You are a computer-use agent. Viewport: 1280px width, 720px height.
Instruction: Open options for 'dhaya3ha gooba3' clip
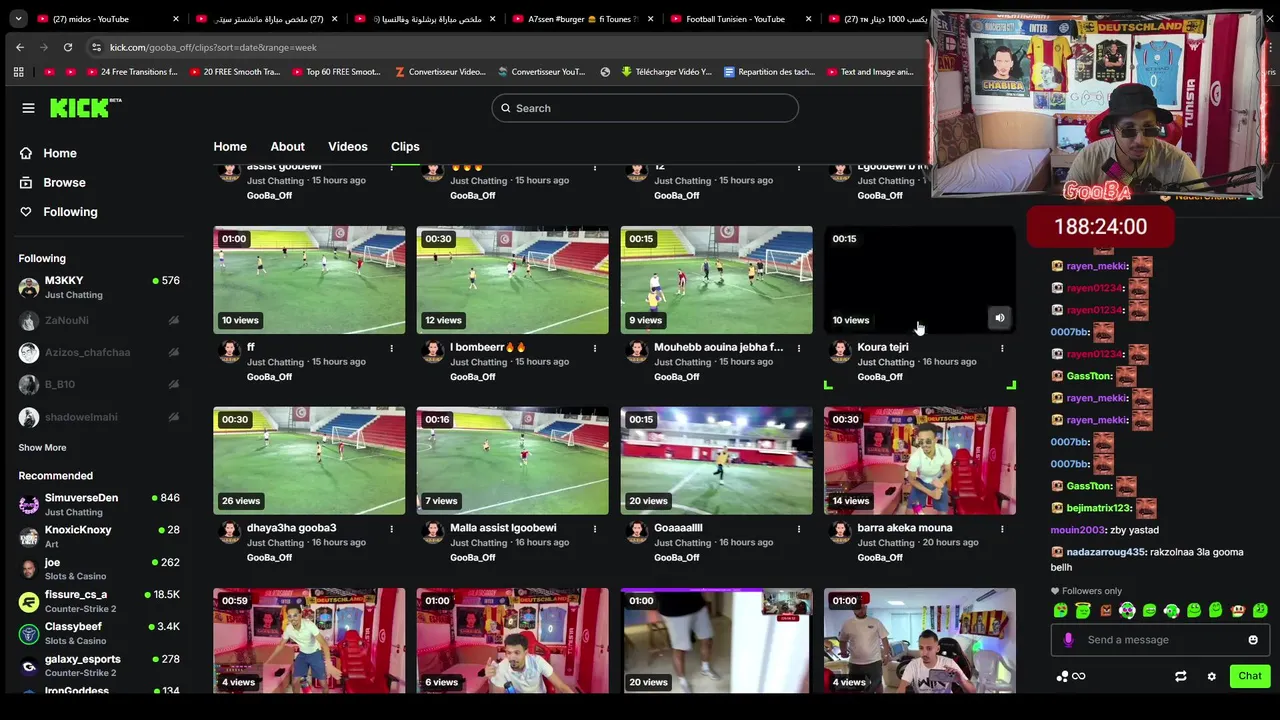click(x=391, y=529)
